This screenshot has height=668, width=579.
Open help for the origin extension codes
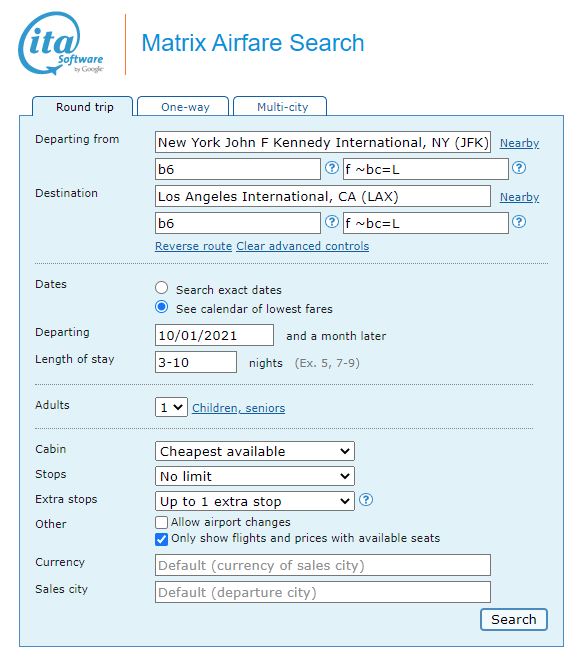(x=519, y=168)
